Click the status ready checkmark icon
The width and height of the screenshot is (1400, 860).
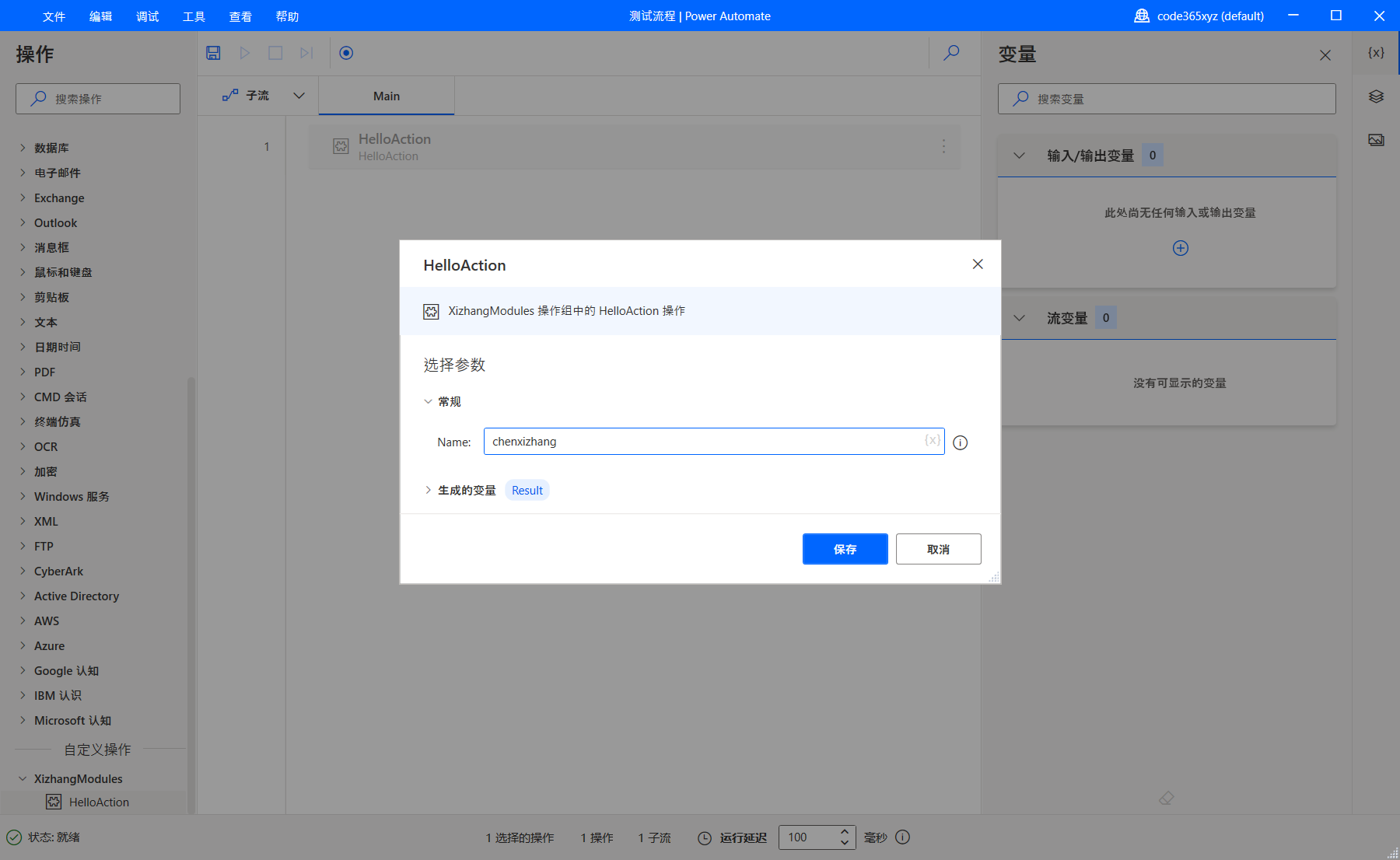pos(14,837)
